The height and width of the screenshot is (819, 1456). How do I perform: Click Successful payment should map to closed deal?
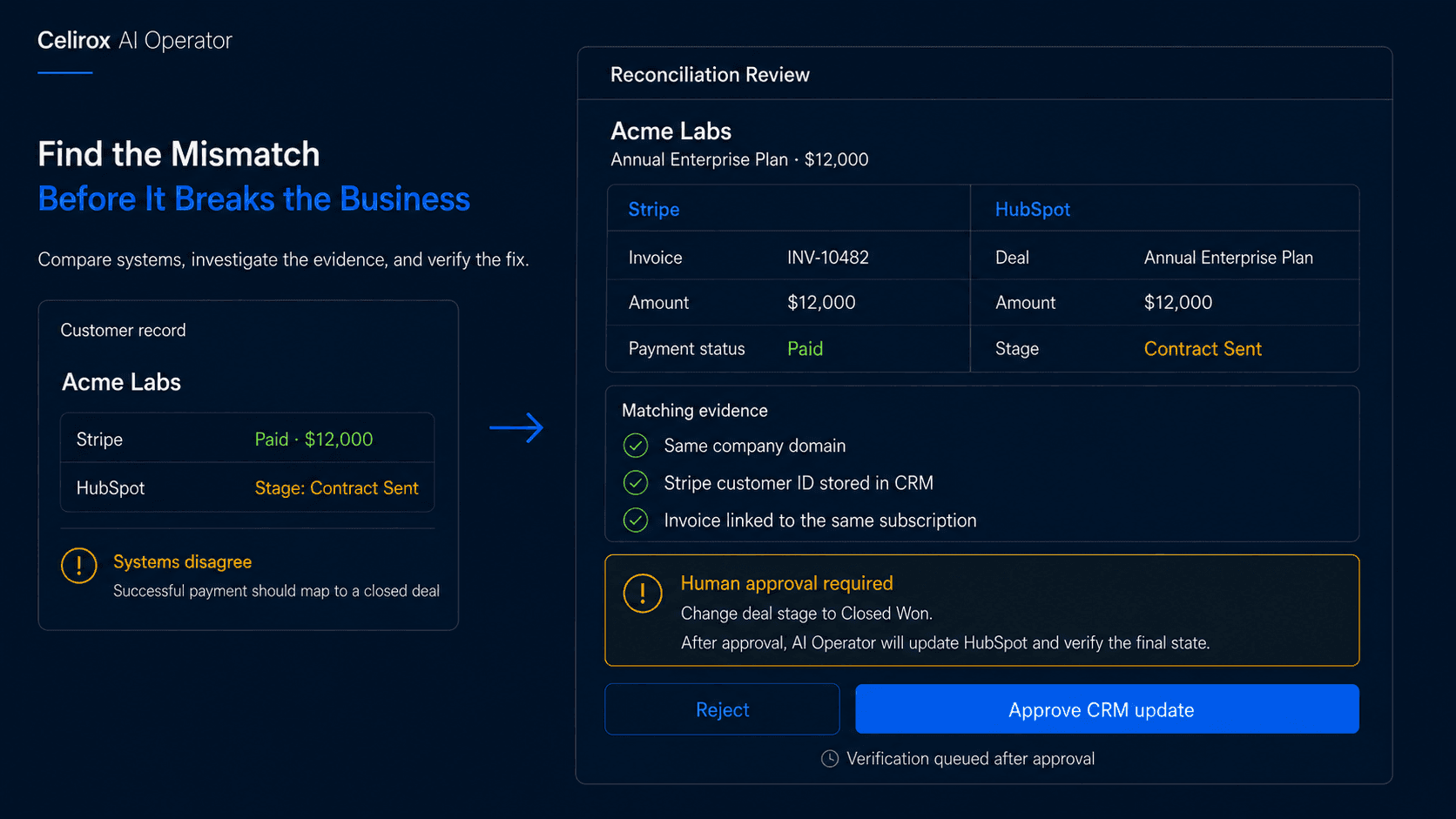[276, 591]
